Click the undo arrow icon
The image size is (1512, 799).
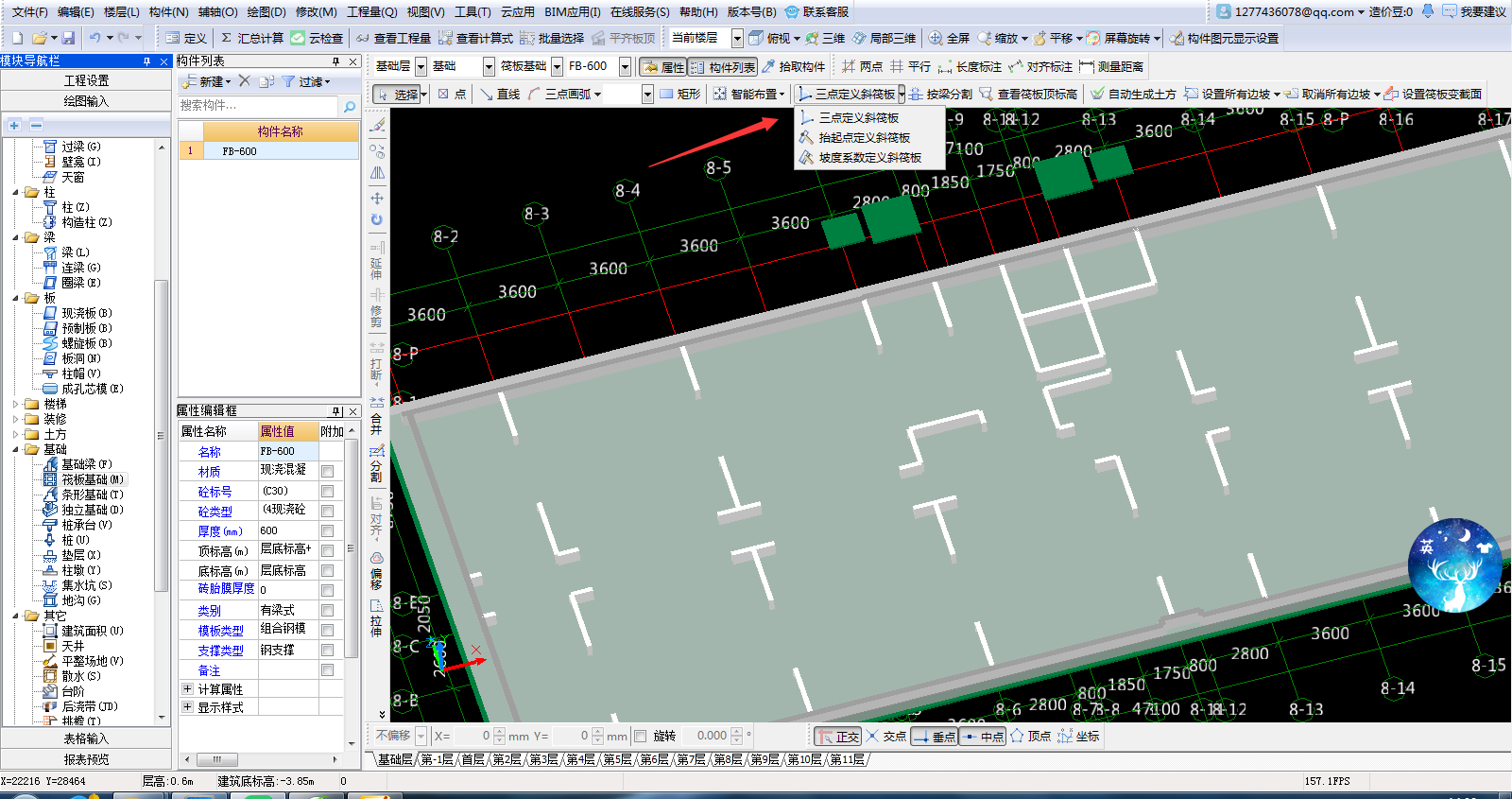(x=95, y=38)
